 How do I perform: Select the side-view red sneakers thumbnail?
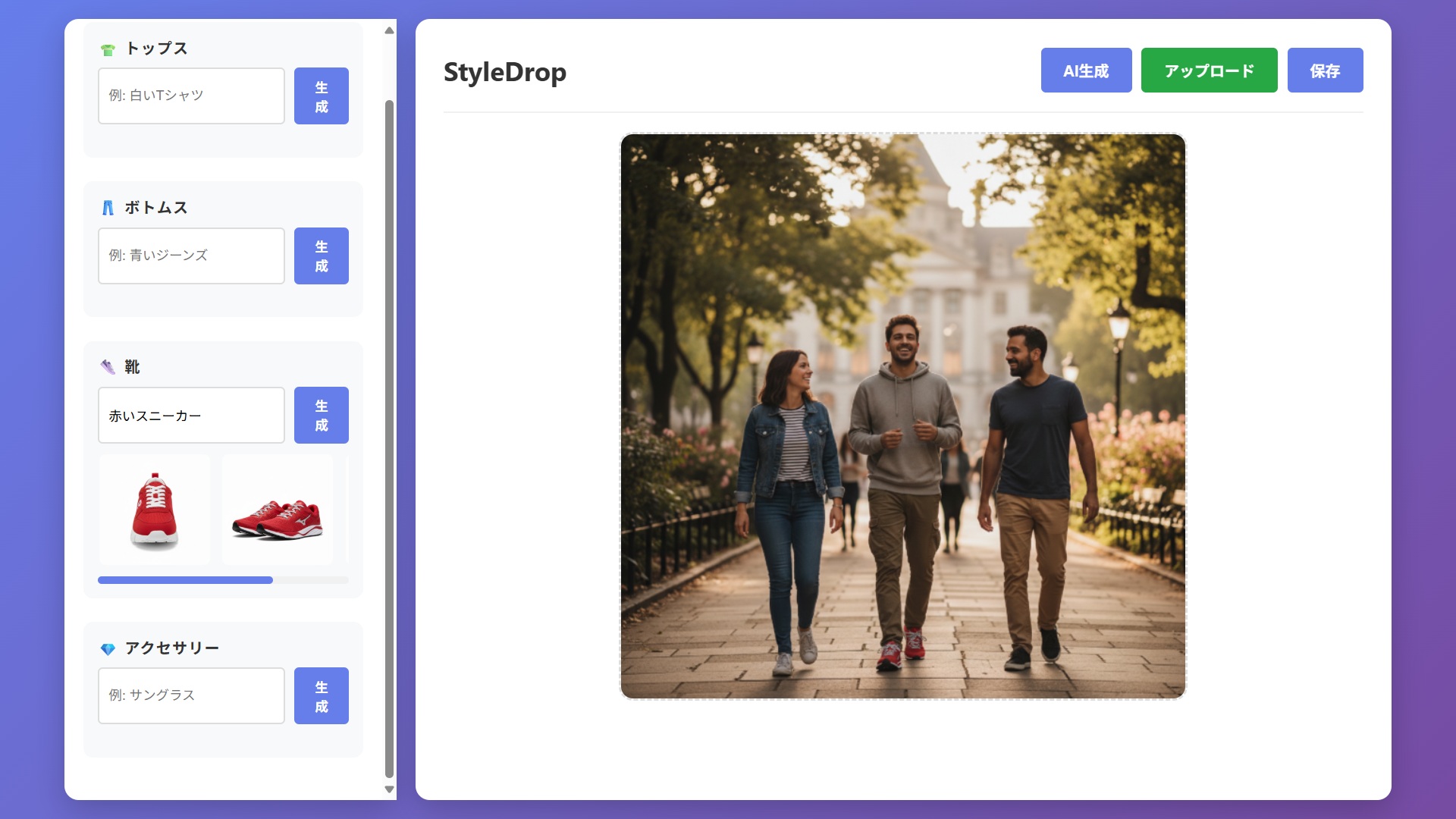pos(277,509)
